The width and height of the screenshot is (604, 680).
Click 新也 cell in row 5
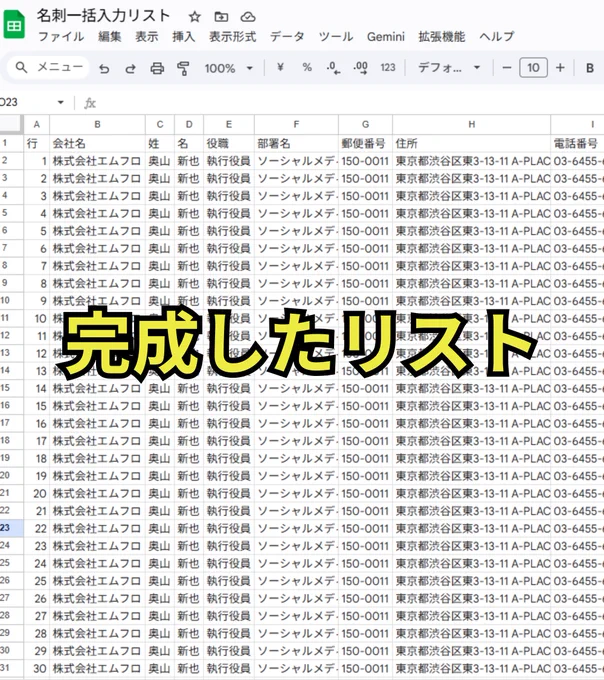pyautogui.click(x=189, y=213)
